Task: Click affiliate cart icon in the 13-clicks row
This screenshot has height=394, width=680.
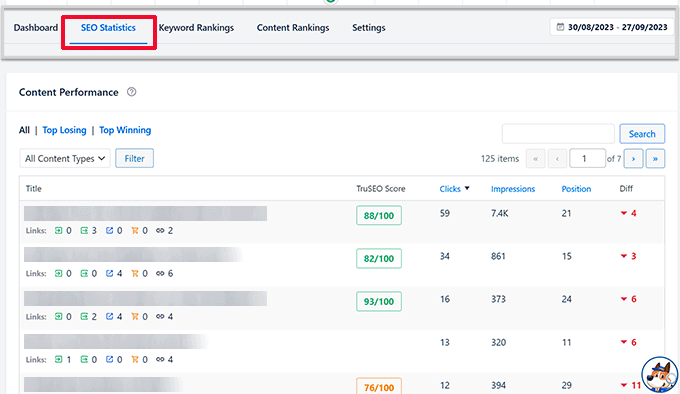Action: point(135,359)
